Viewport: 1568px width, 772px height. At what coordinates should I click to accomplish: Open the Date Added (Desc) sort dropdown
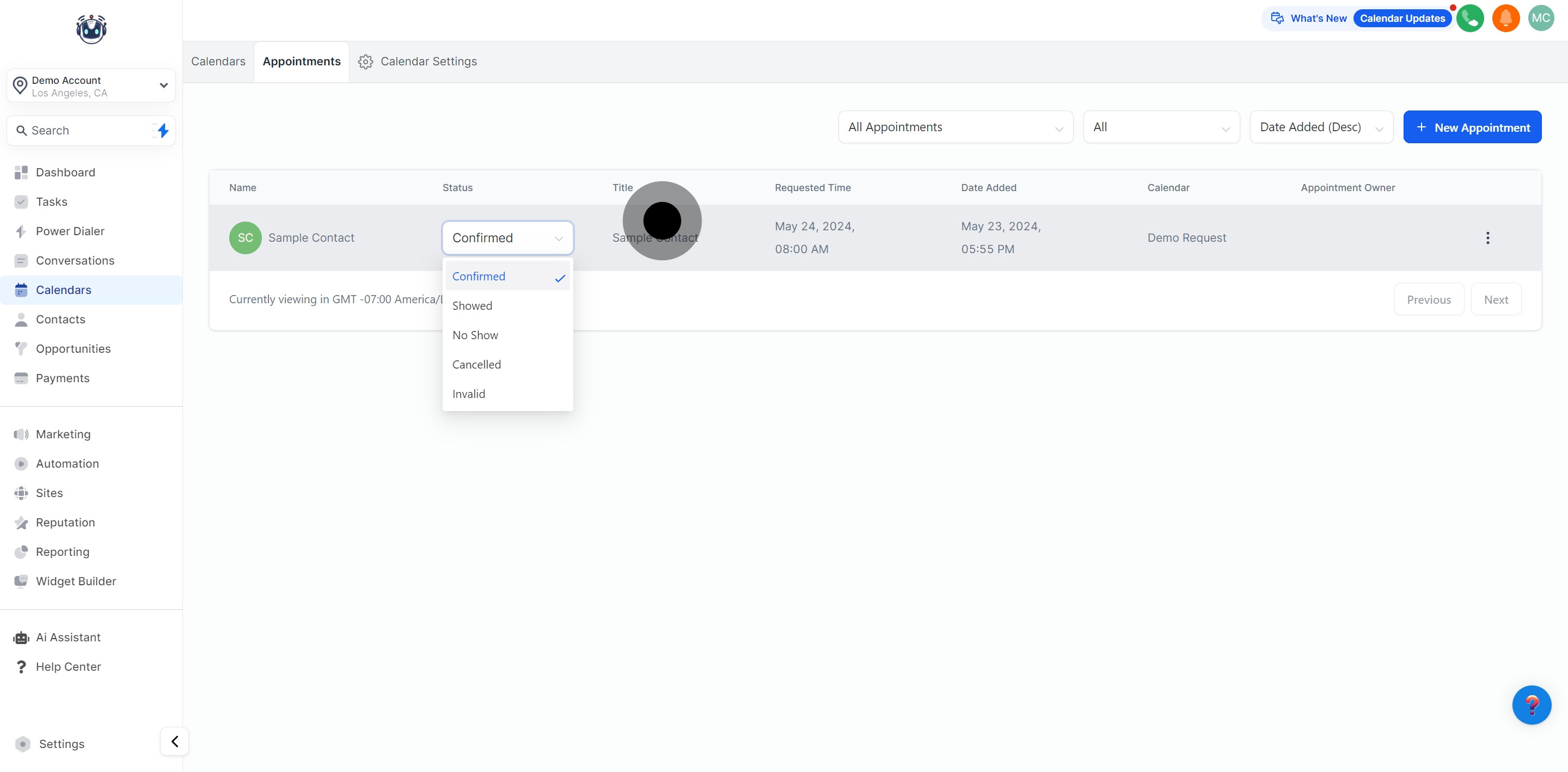[x=1321, y=127]
